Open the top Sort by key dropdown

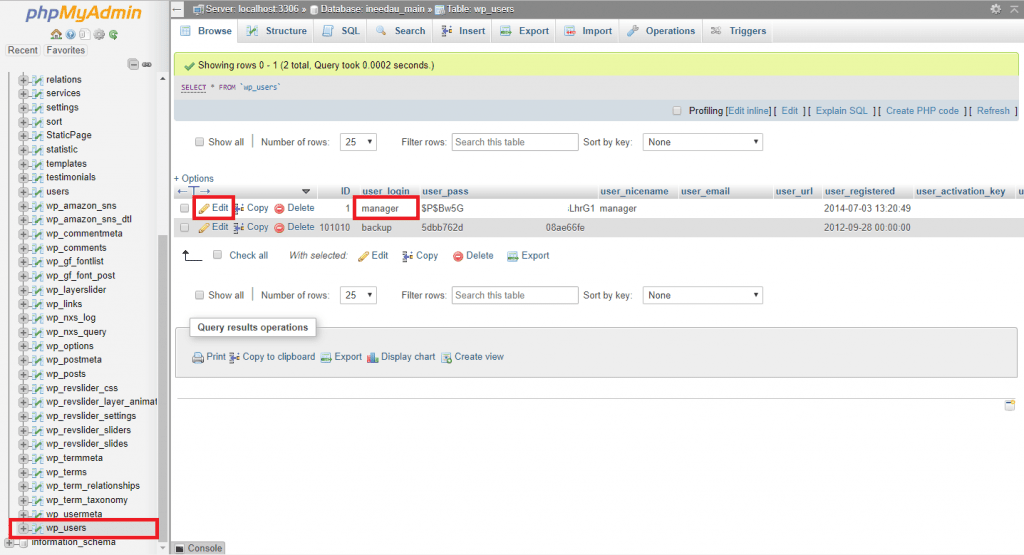[x=702, y=142]
